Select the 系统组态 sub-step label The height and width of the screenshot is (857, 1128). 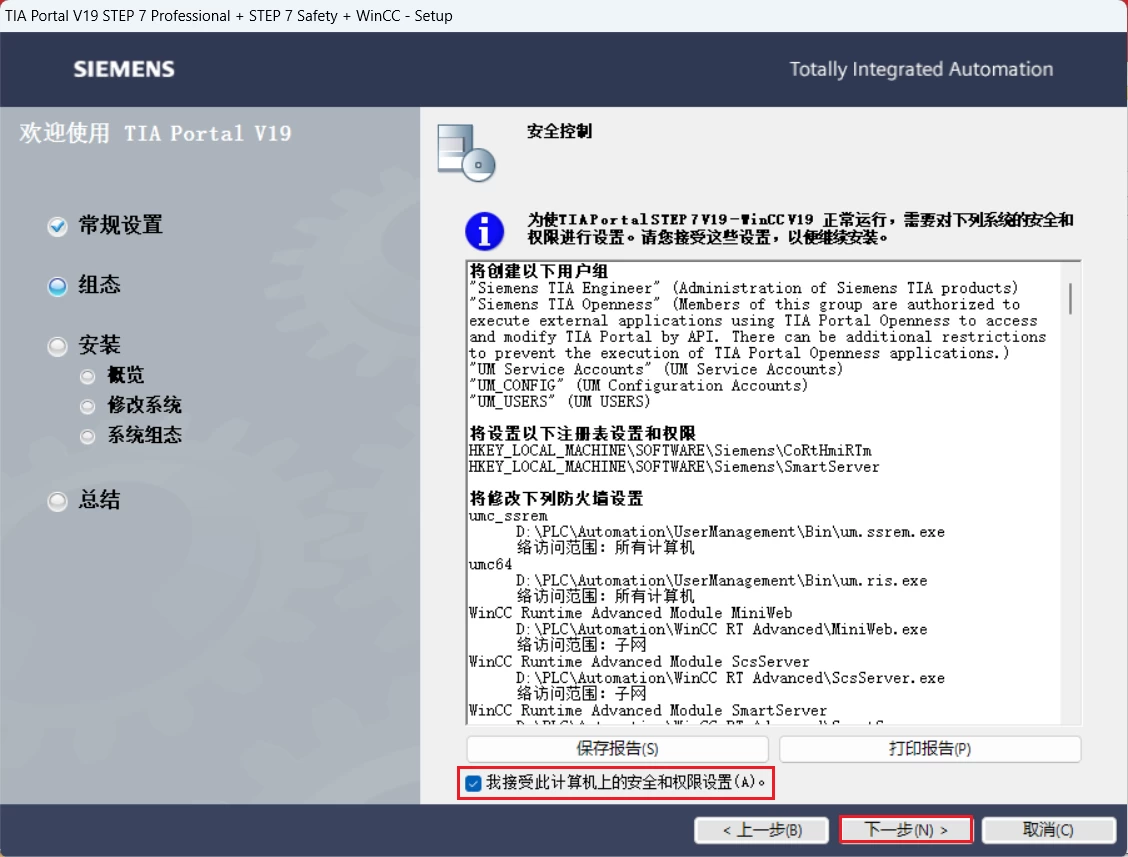tap(145, 435)
